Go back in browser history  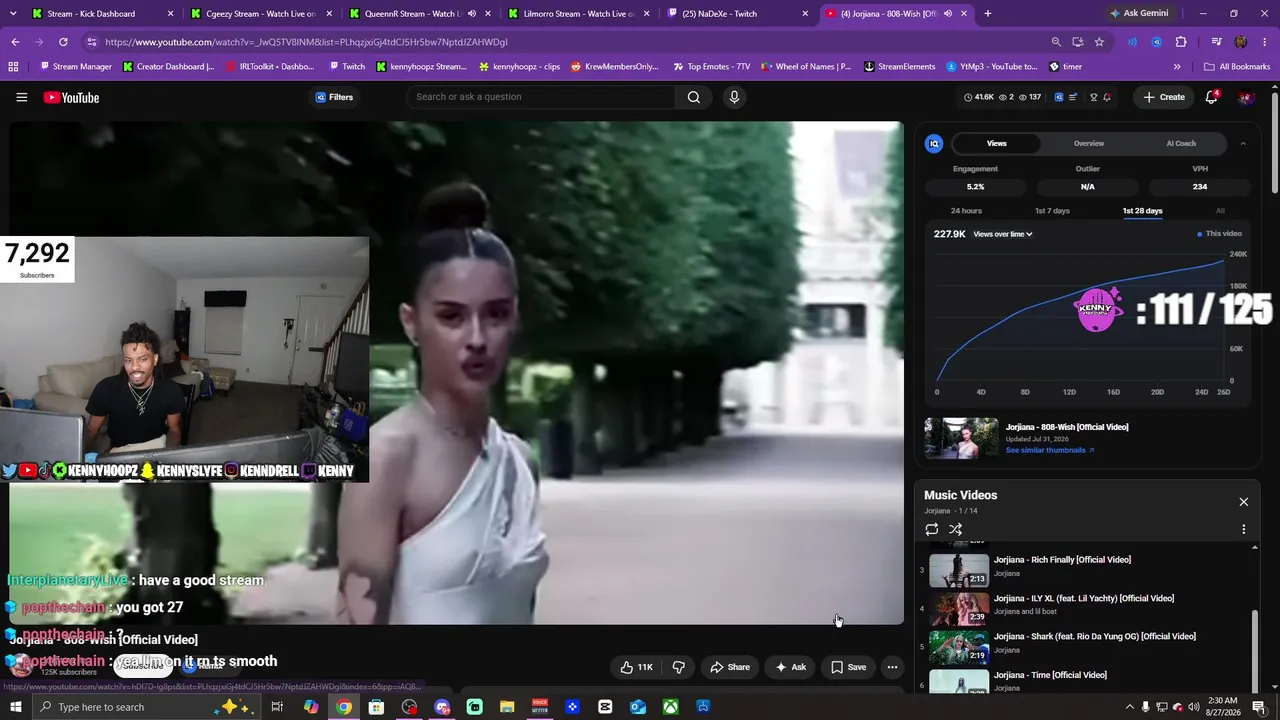point(15,42)
